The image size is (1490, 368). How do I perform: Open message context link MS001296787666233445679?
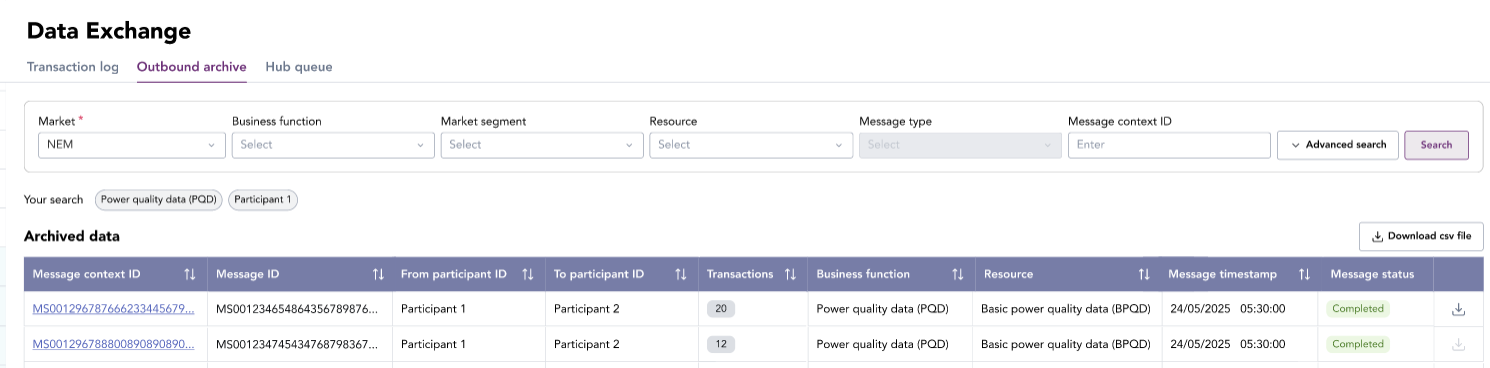point(114,309)
